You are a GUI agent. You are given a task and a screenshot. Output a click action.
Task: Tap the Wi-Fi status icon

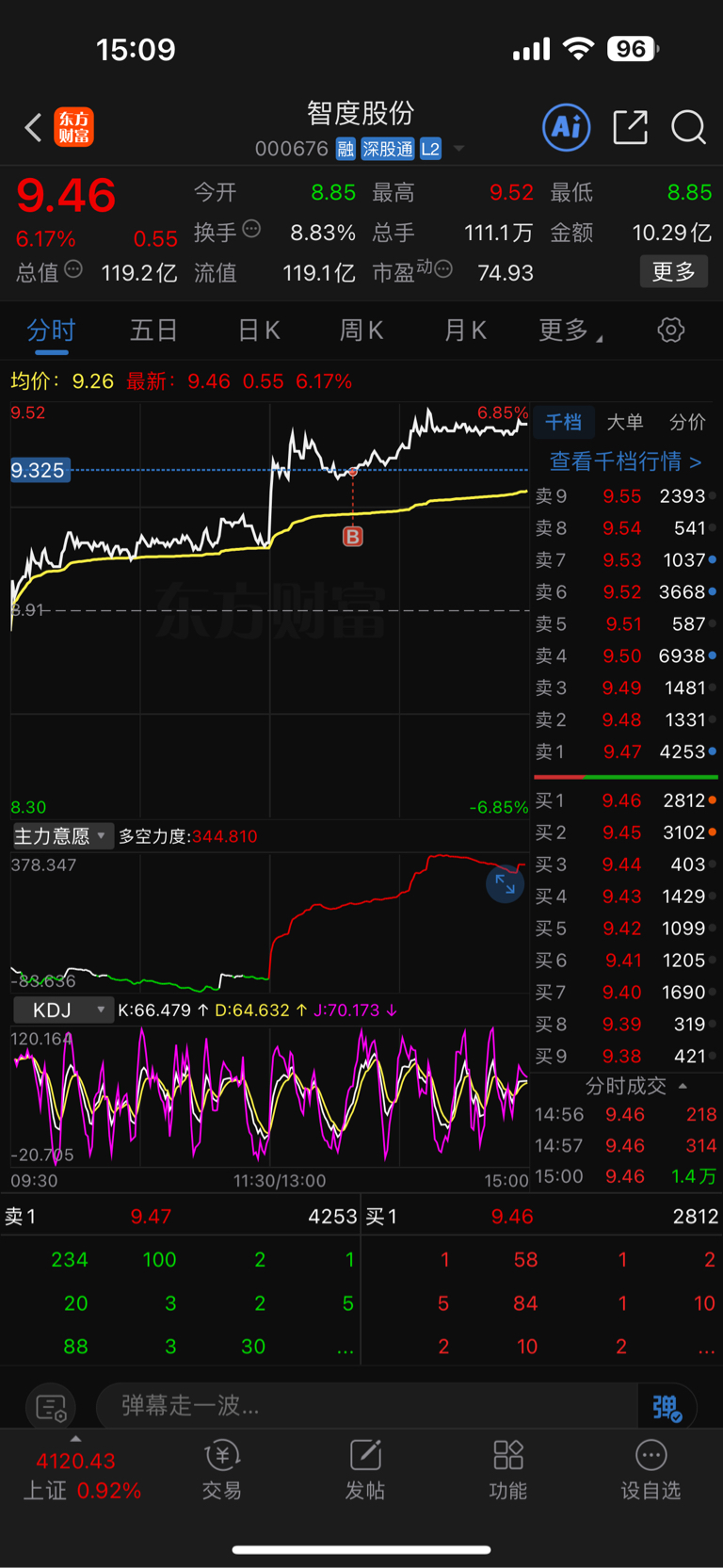point(578,49)
